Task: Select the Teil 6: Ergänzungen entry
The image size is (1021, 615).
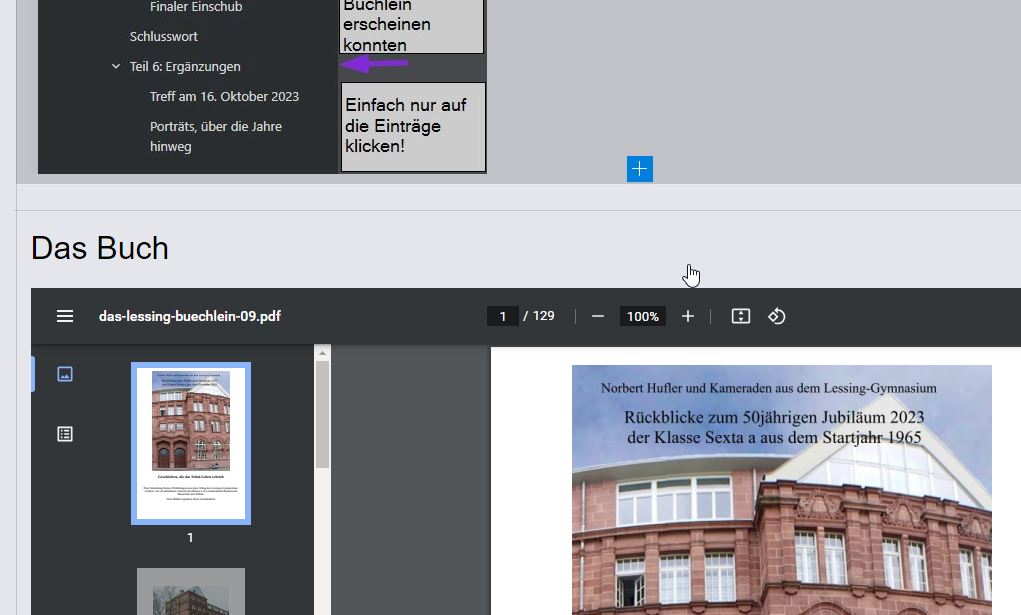Action: [185, 66]
